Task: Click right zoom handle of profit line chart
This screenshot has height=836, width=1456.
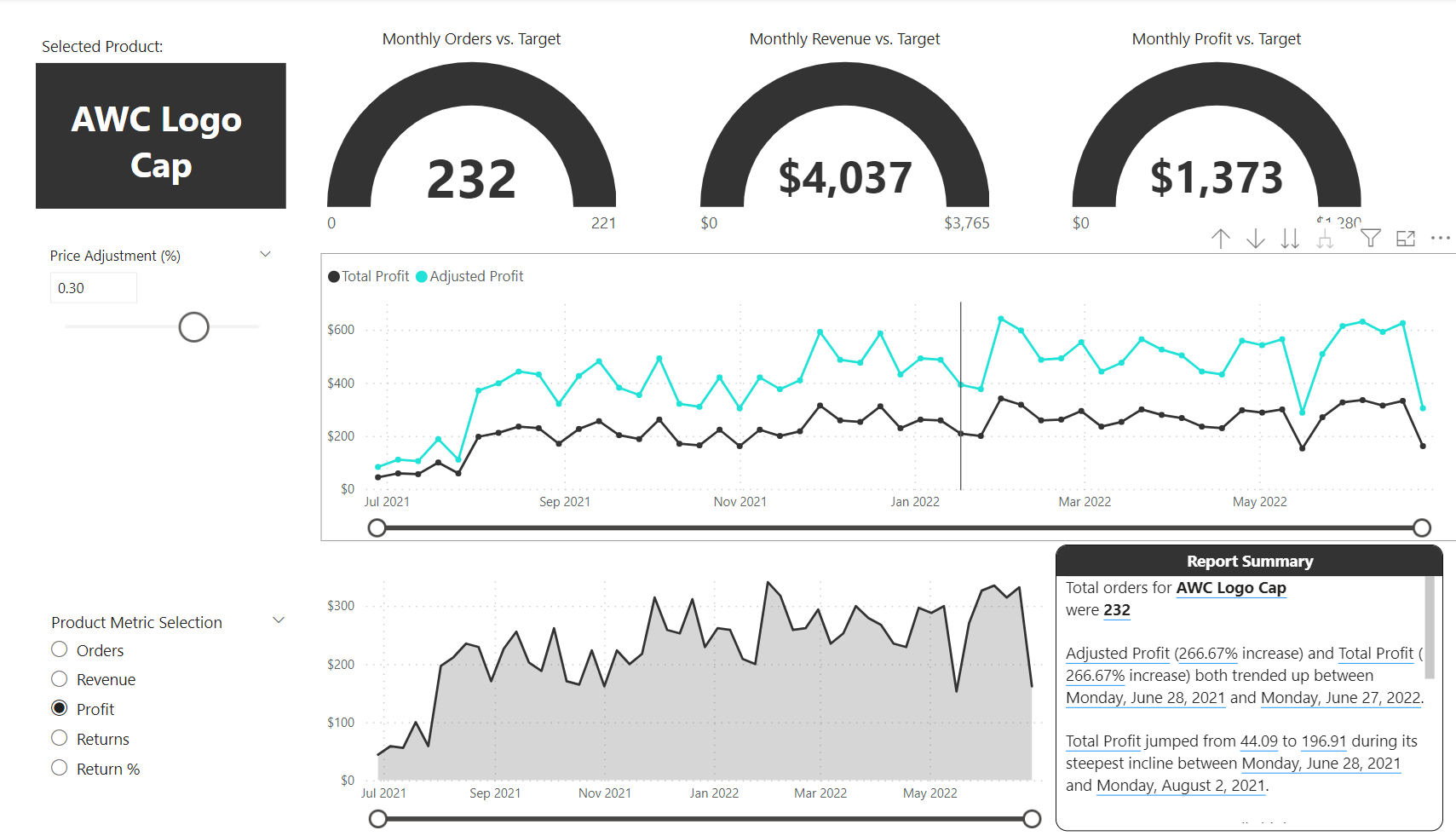Action: tap(1422, 528)
